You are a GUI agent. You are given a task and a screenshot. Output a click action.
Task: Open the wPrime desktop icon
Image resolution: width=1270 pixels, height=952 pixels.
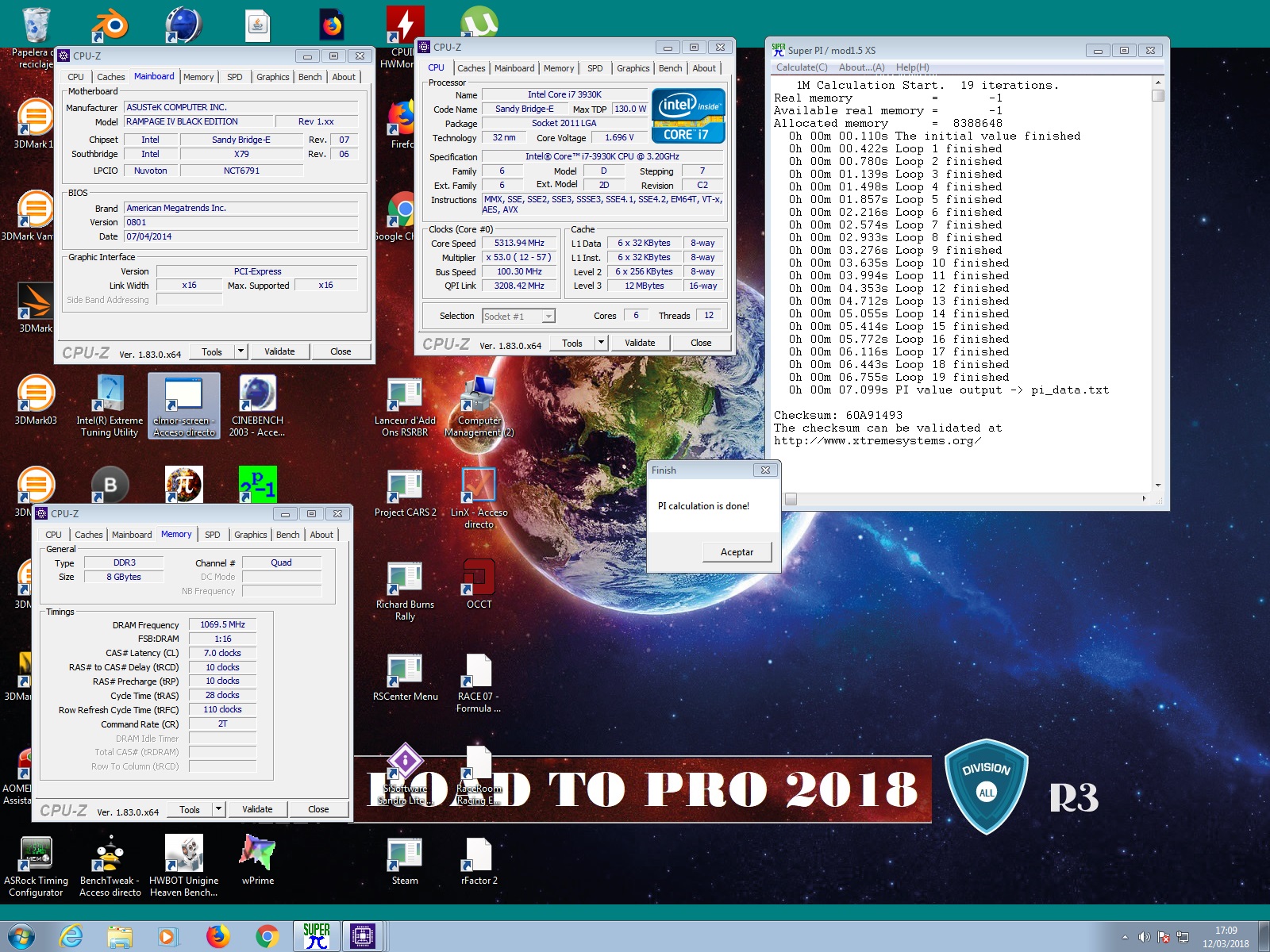click(258, 855)
